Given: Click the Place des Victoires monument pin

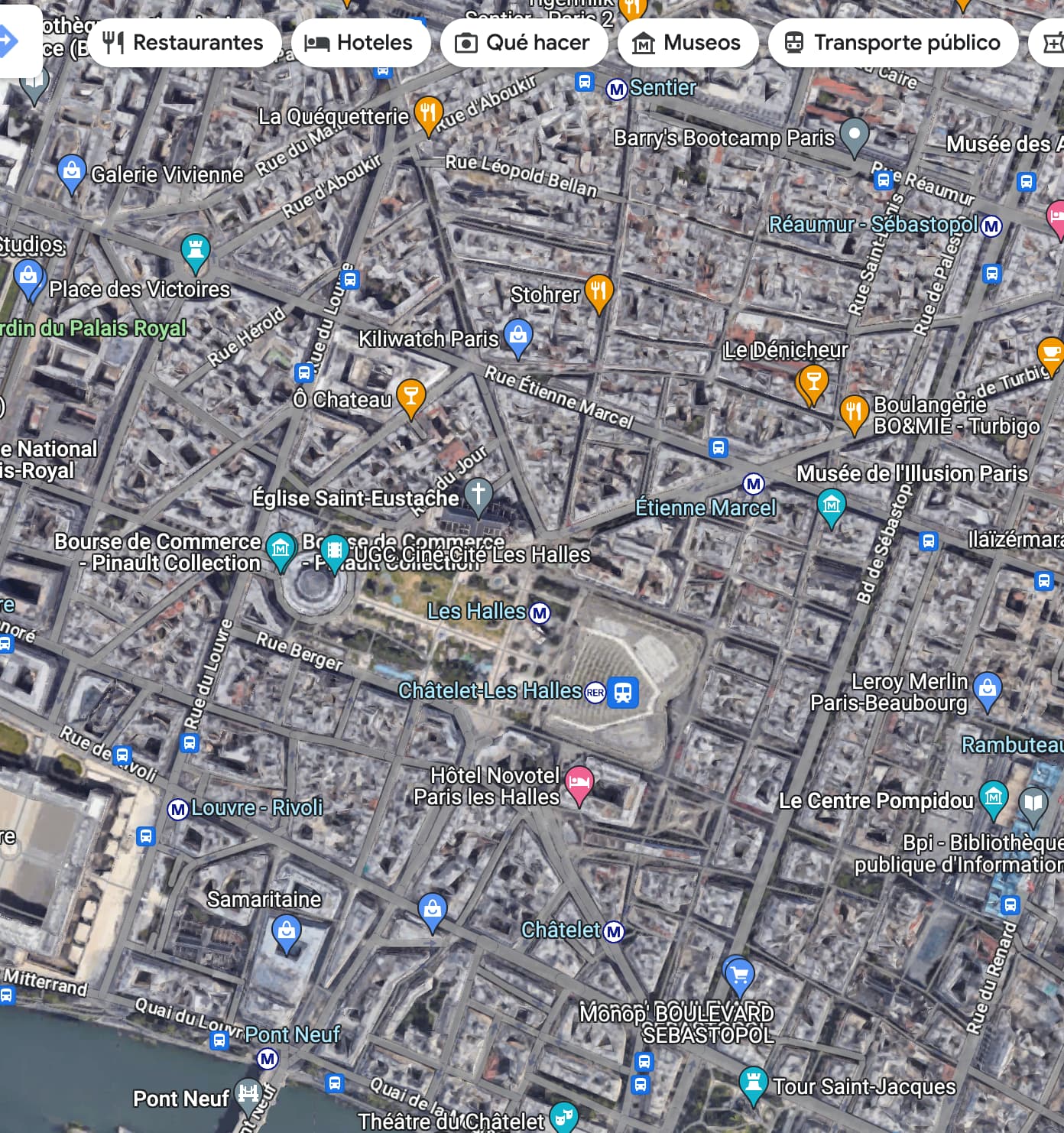Looking at the screenshot, I should click(x=196, y=251).
